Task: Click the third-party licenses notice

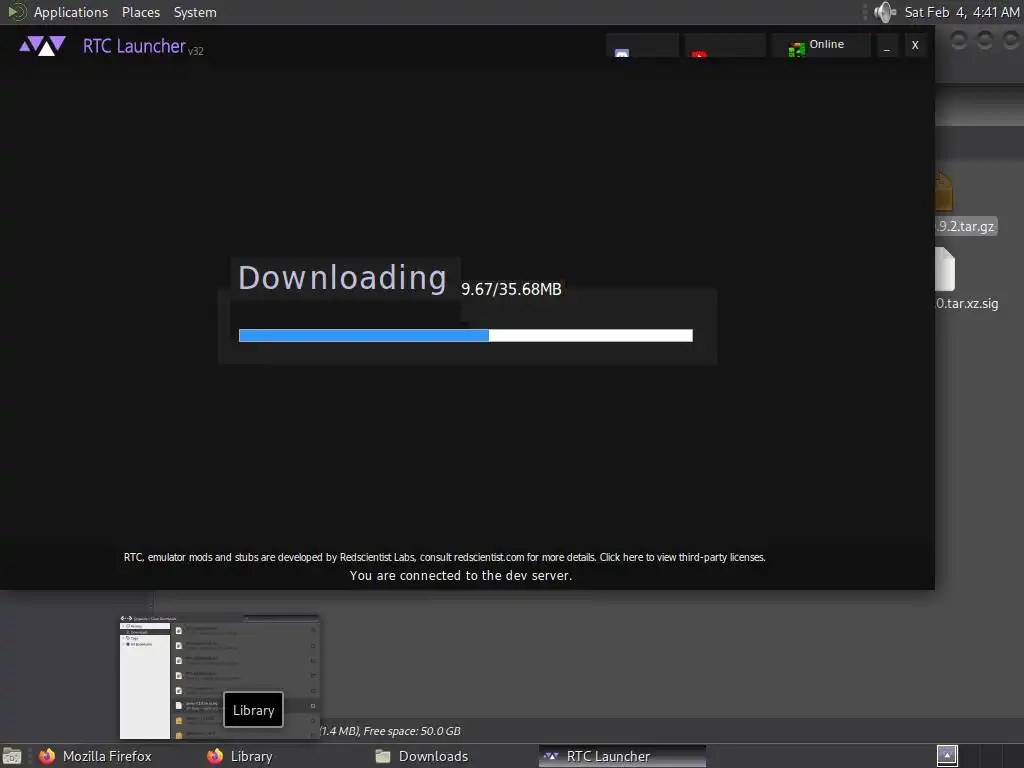Action: (x=445, y=557)
